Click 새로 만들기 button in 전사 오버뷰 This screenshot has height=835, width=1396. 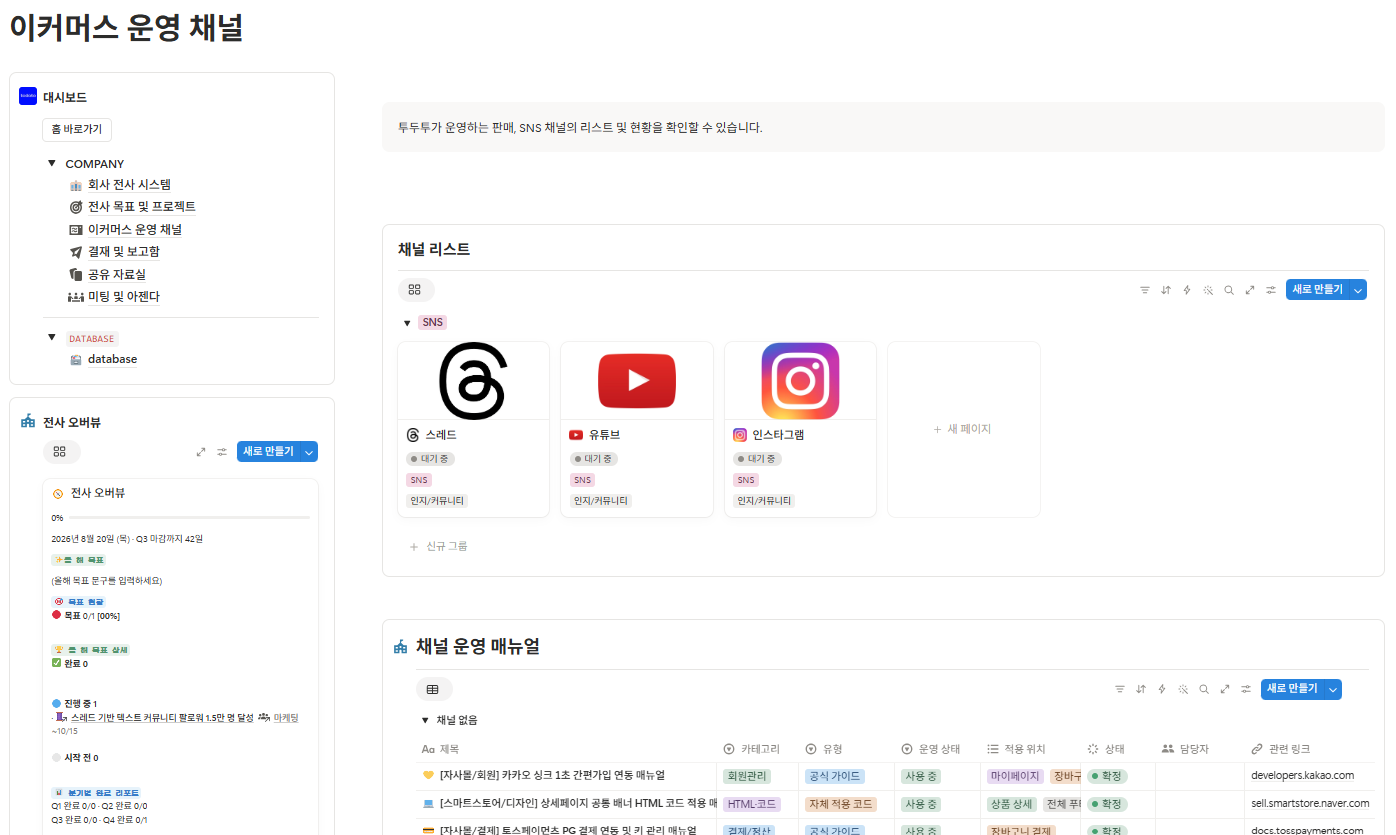point(268,452)
